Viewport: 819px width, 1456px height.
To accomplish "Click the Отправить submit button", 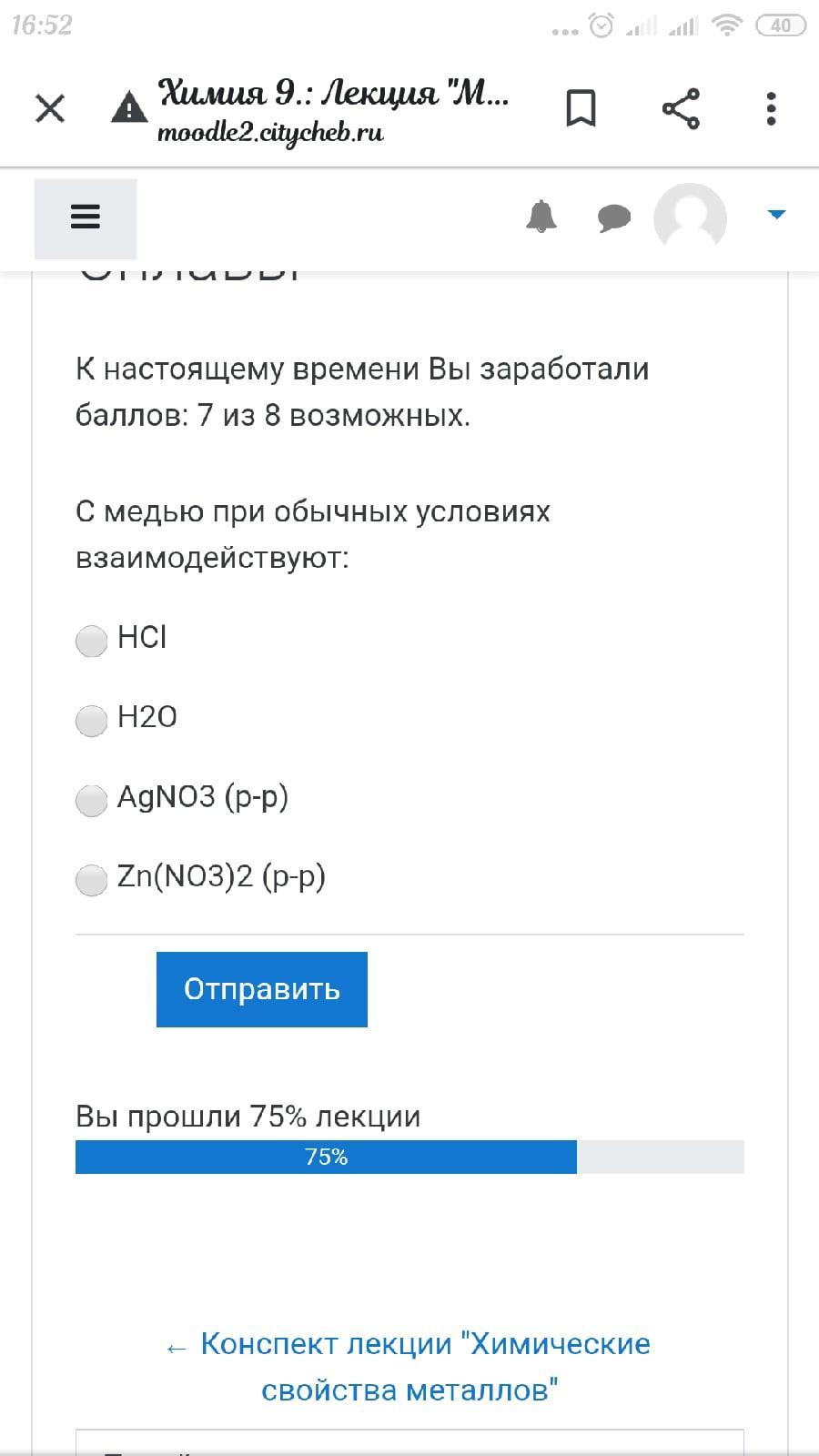I will point(262,989).
